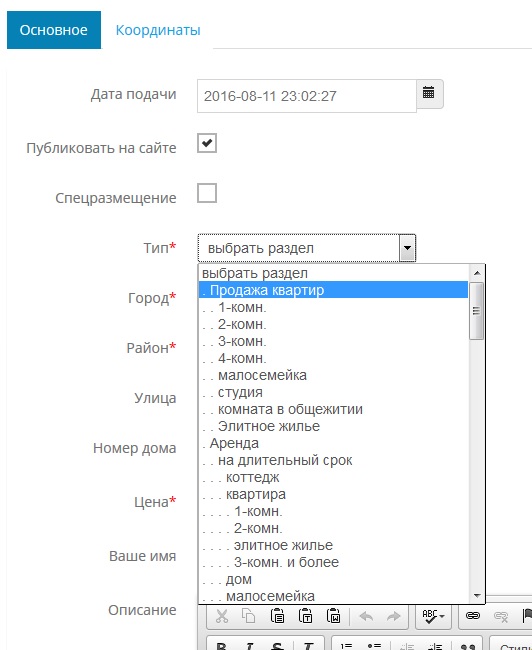
Task: Click the Copy icon in editor toolbar
Action: 249,616
